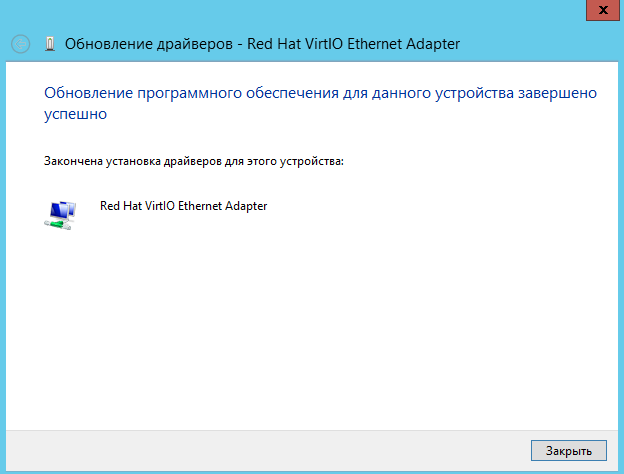The width and height of the screenshot is (624, 474).
Task: Click the Закрыть button
Action: pos(568,450)
